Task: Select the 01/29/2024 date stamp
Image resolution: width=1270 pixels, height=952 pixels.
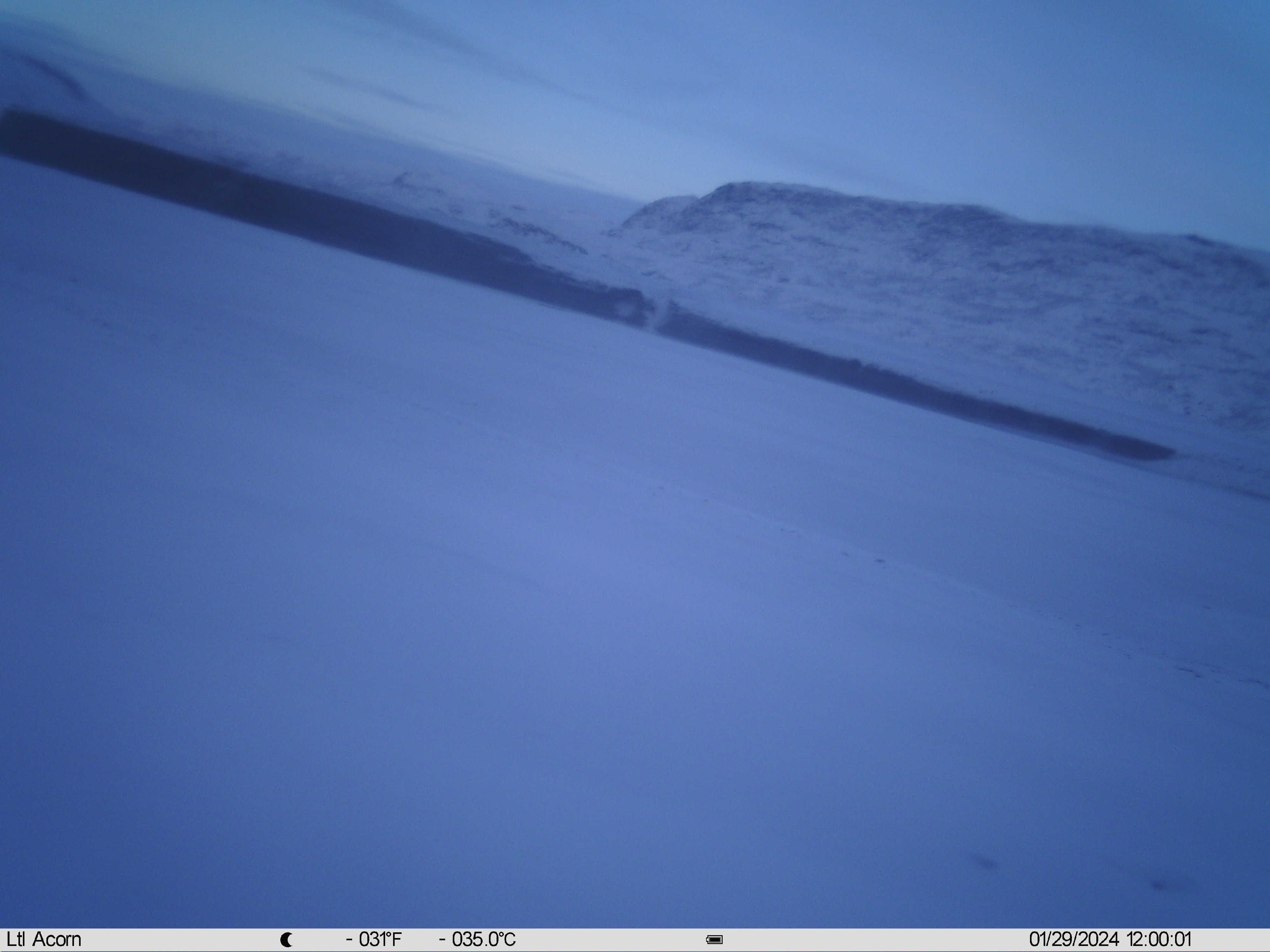Action: pos(1074,940)
